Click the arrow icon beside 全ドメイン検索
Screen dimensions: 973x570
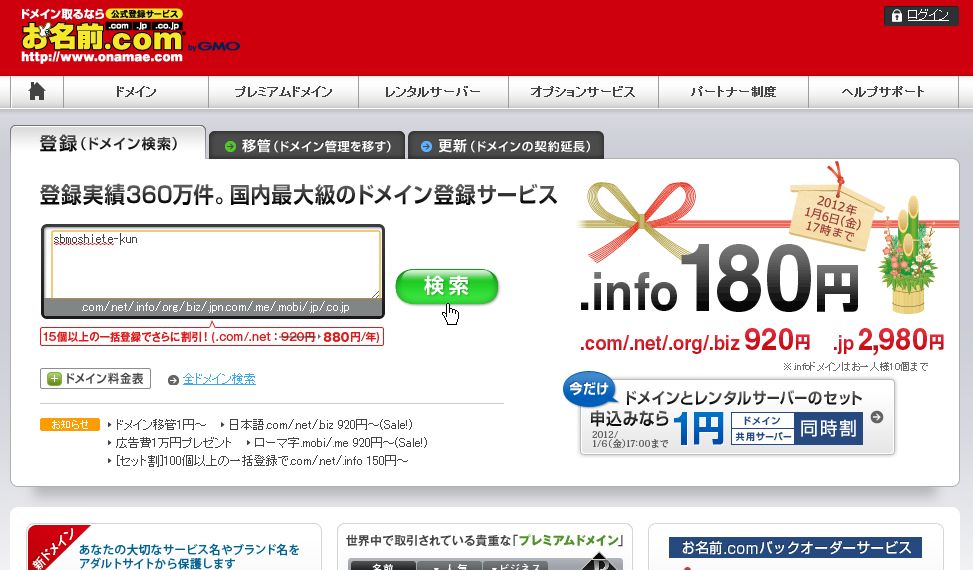pos(173,380)
